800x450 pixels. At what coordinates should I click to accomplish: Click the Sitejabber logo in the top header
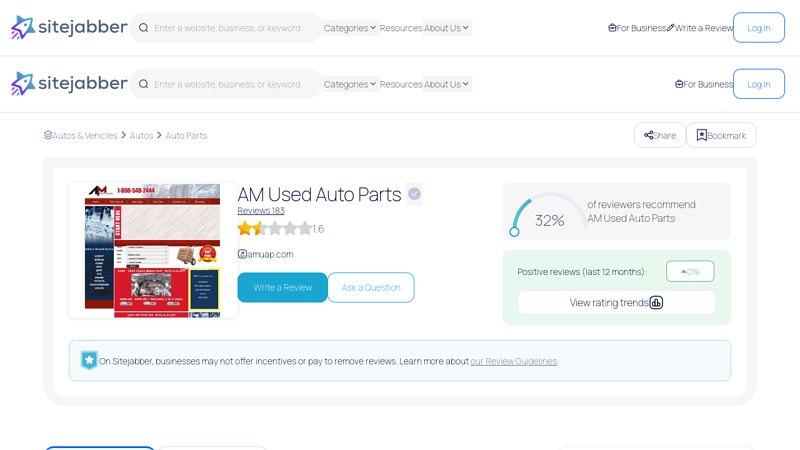pos(69,28)
